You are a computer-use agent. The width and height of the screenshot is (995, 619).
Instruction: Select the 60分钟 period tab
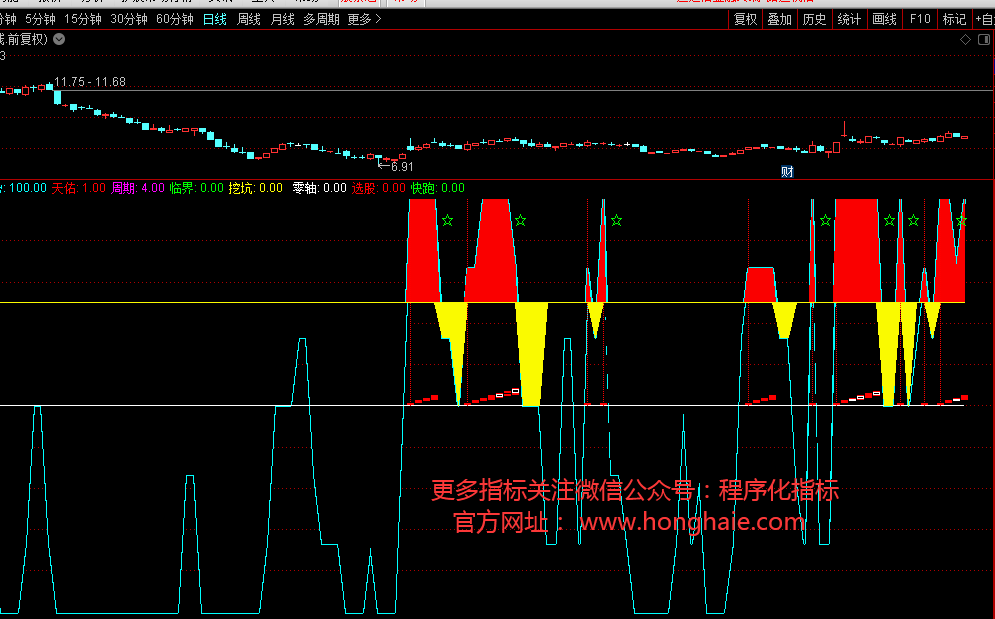pos(174,19)
